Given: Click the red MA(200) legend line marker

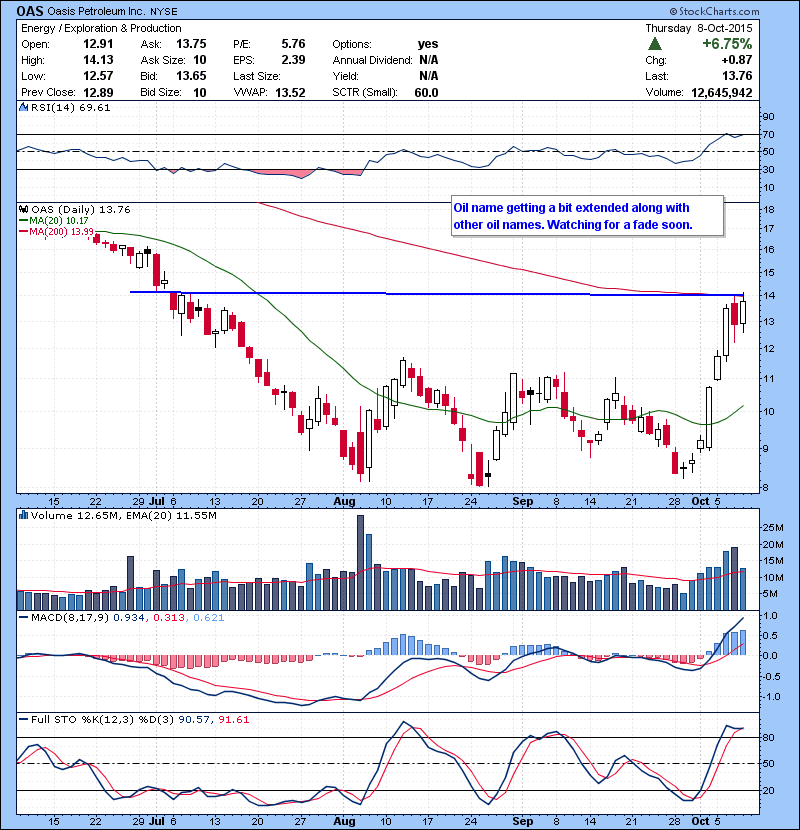Looking at the screenshot, I should [23, 231].
